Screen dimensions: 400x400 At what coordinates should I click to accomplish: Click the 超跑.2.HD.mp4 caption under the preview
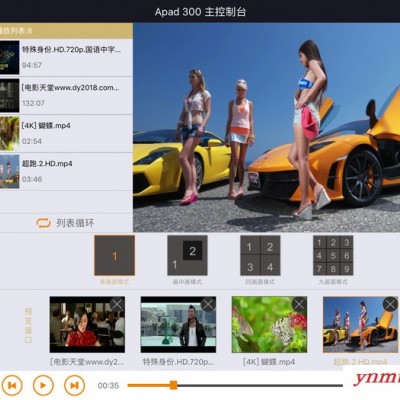[x=361, y=362]
